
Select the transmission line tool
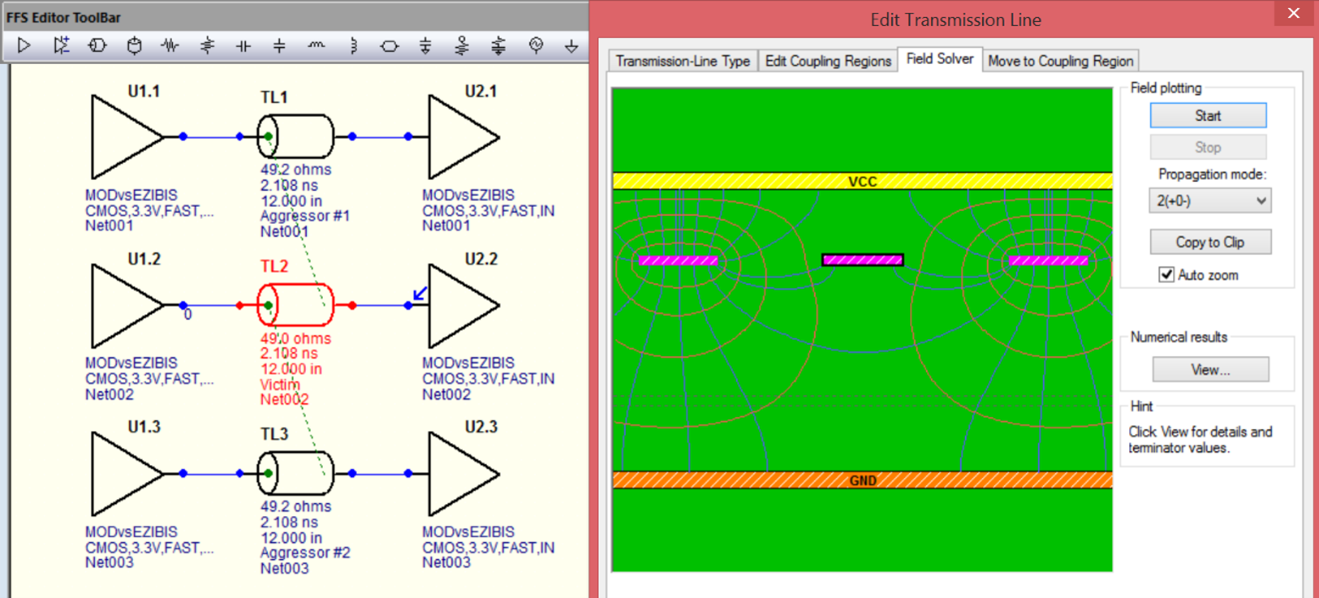click(96, 45)
